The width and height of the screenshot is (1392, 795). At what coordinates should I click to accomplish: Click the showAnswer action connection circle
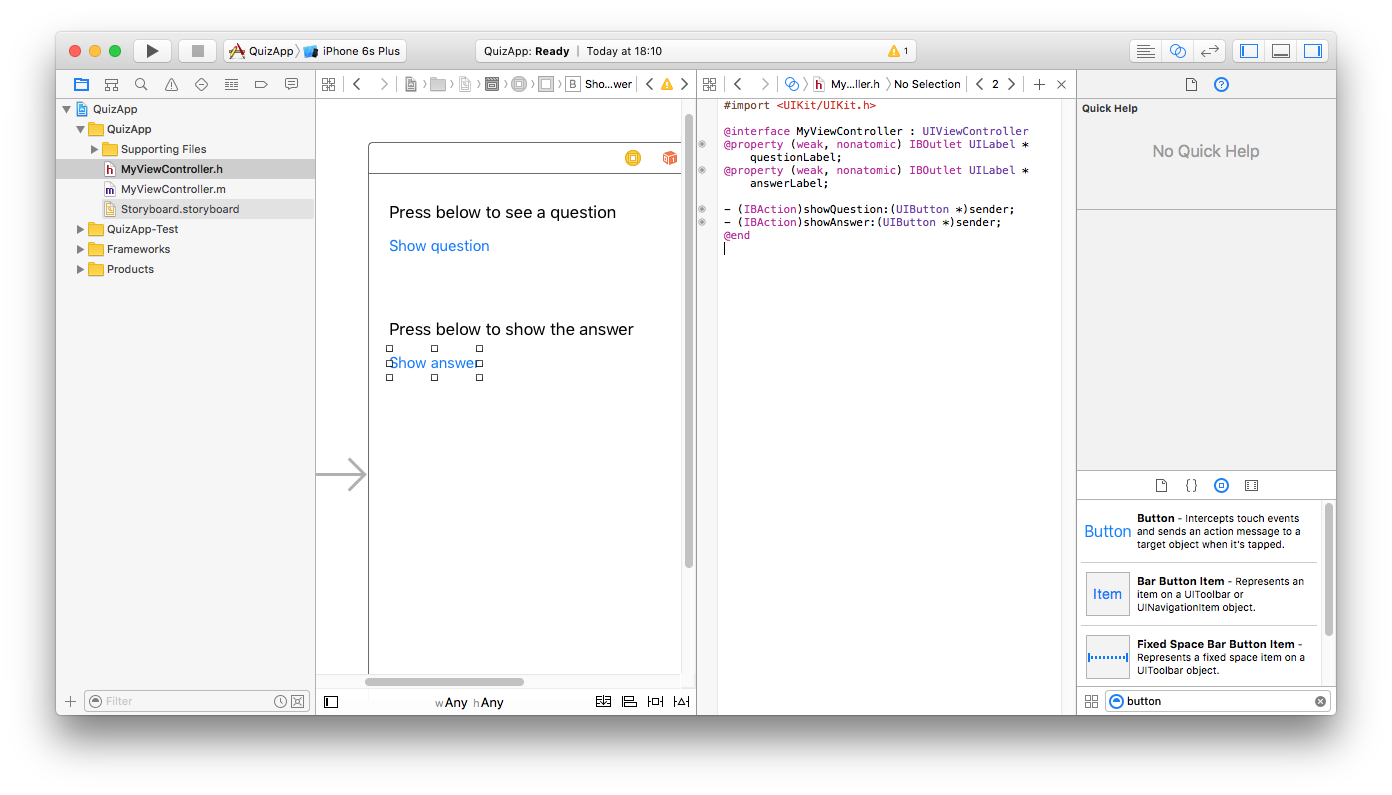(x=703, y=222)
